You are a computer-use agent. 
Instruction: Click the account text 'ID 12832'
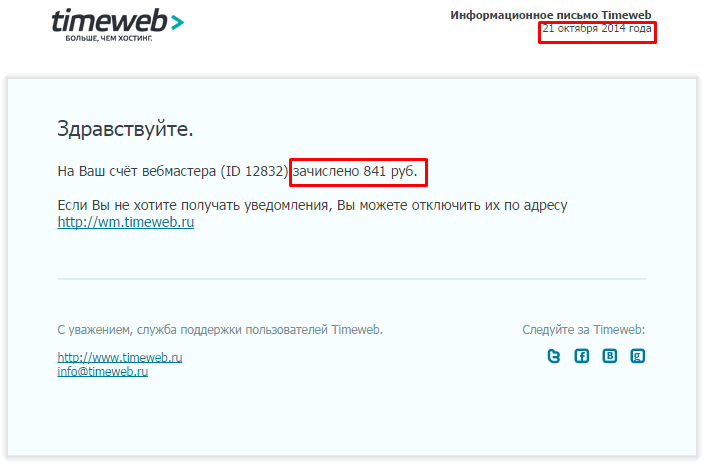click(x=254, y=172)
